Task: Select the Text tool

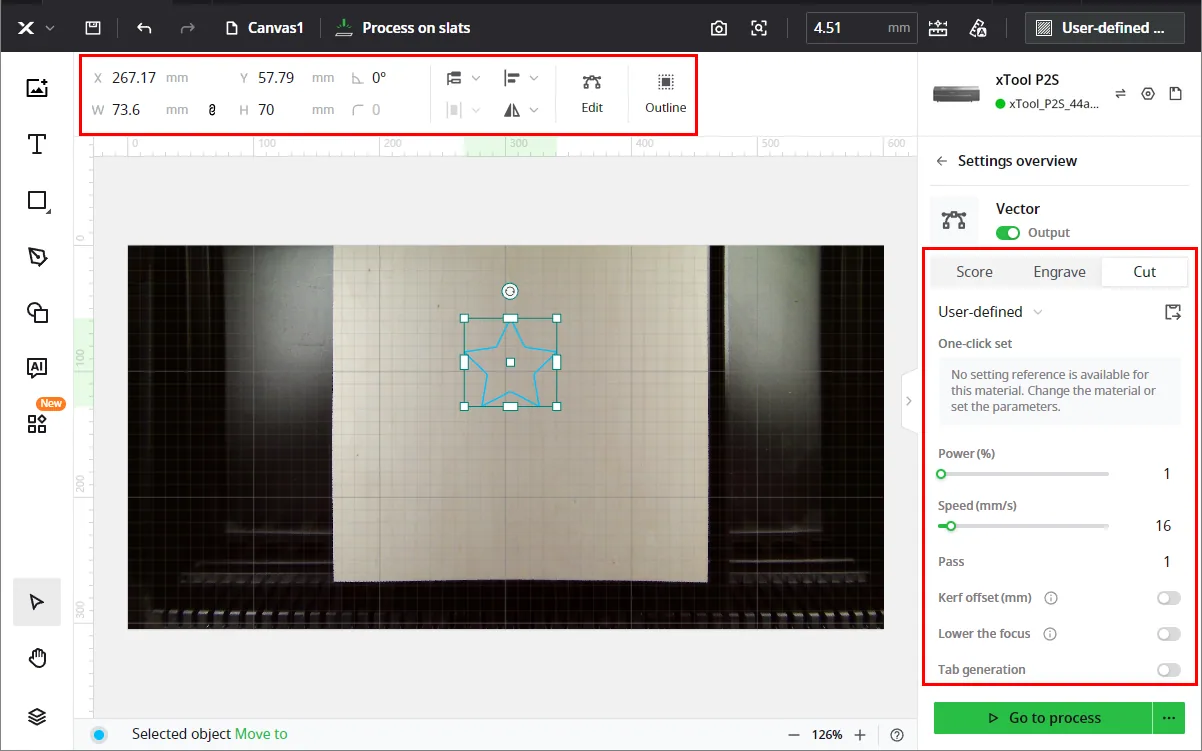Action: tap(37, 145)
